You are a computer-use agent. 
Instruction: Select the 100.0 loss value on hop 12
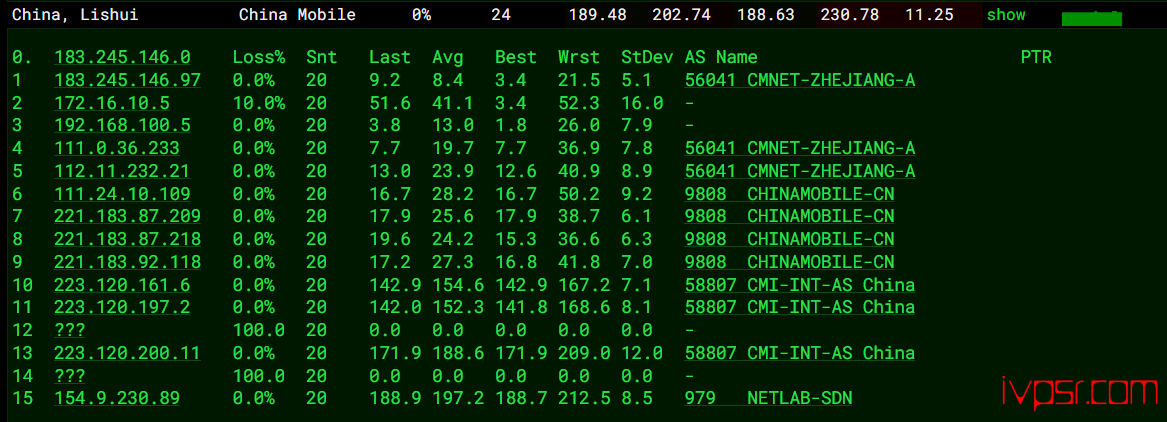coord(259,330)
